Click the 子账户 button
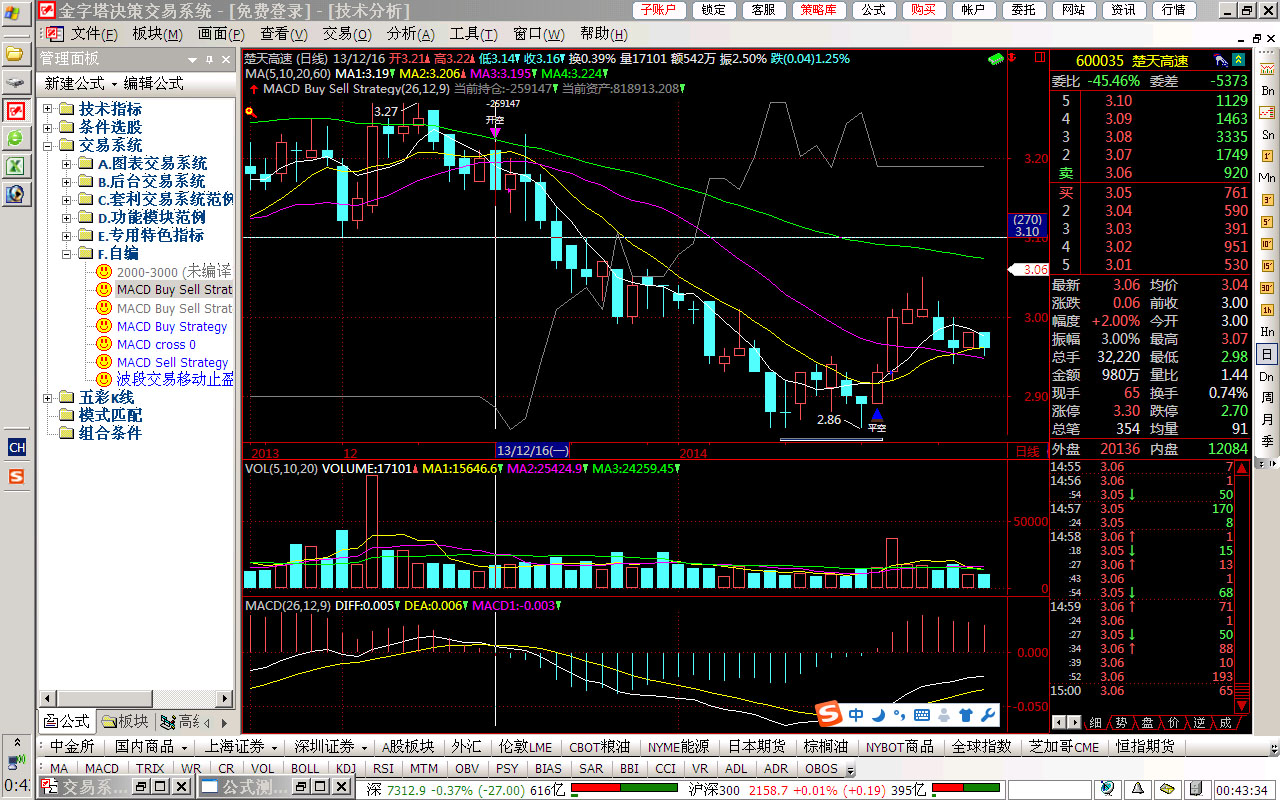This screenshot has height=800, width=1280. point(658,10)
